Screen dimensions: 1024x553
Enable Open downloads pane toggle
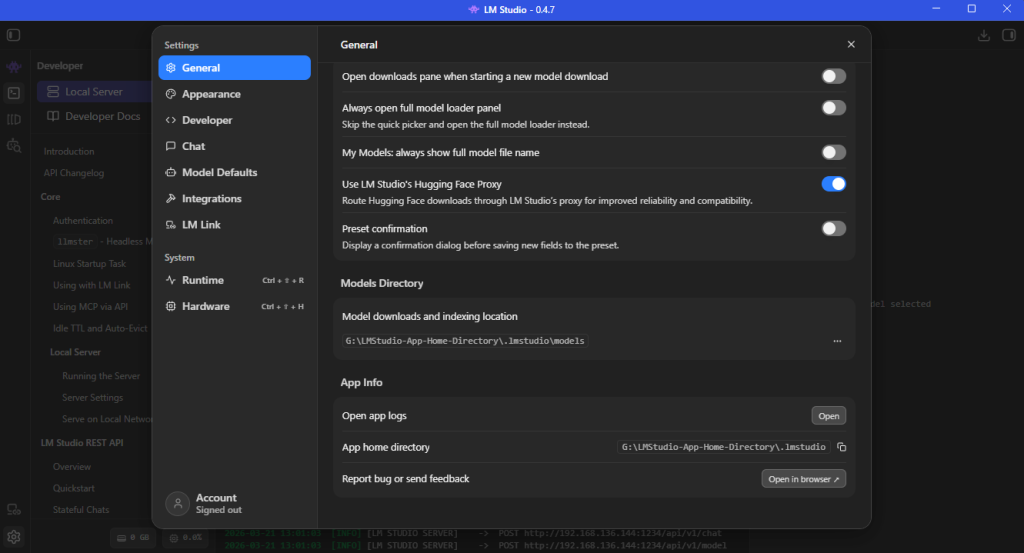coord(833,76)
